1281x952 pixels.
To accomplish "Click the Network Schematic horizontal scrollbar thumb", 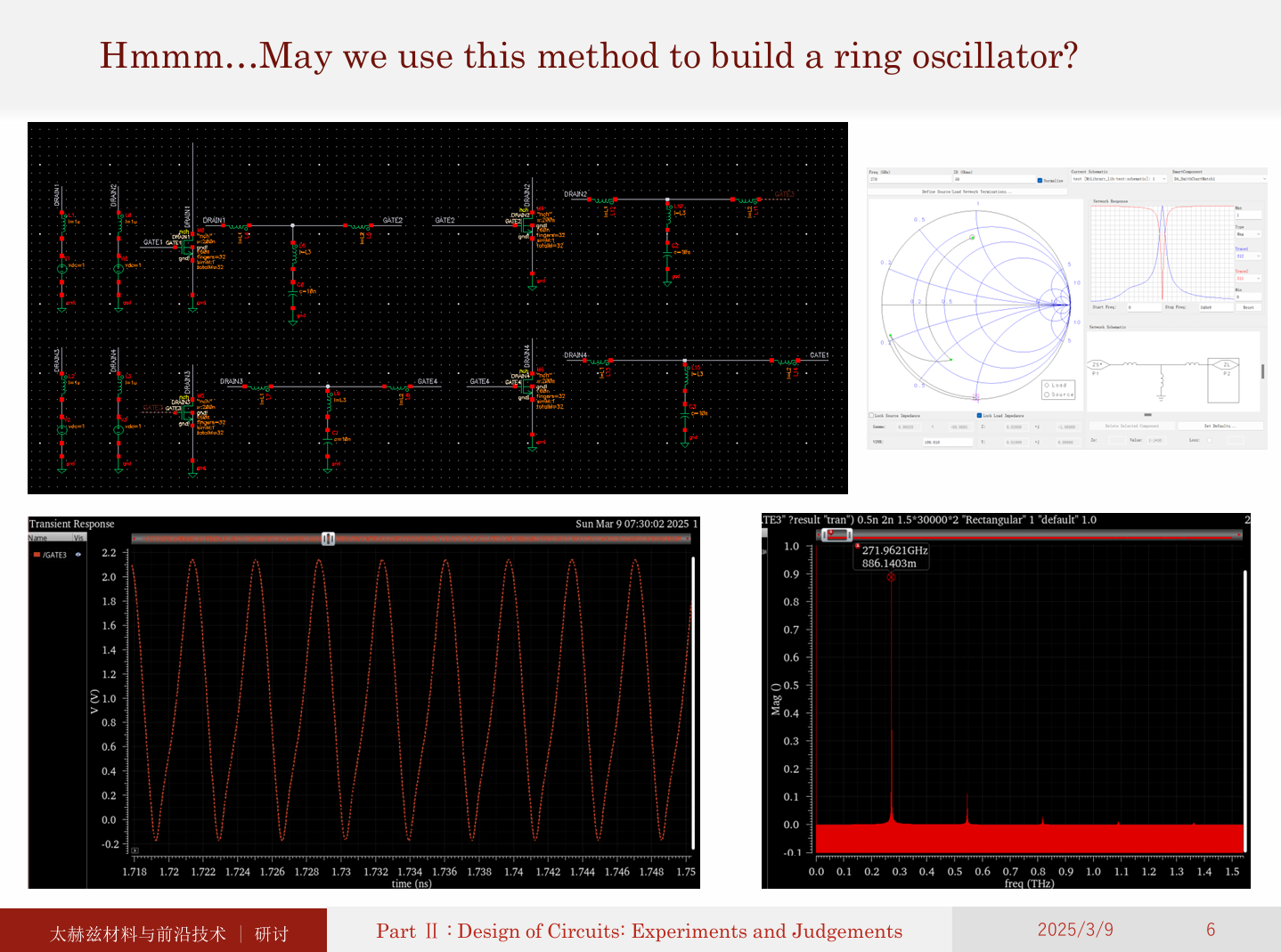I will [1147, 415].
